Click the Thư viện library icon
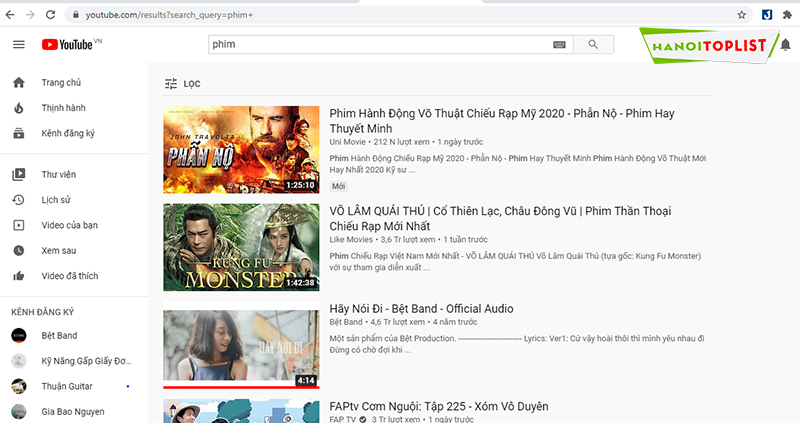This screenshot has height=423, width=800. click(x=19, y=174)
